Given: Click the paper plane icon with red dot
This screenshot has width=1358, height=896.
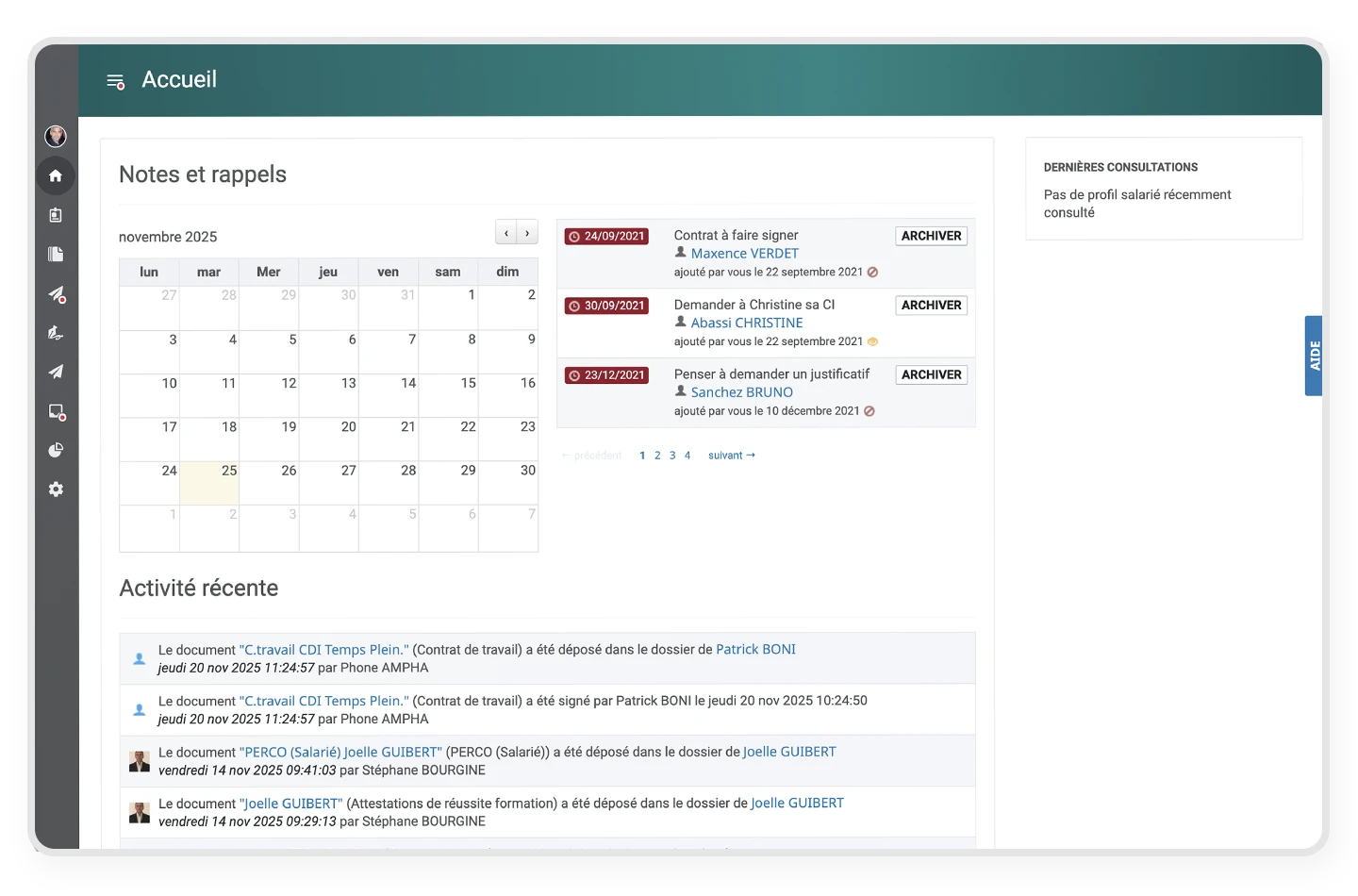Looking at the screenshot, I should [x=57, y=294].
